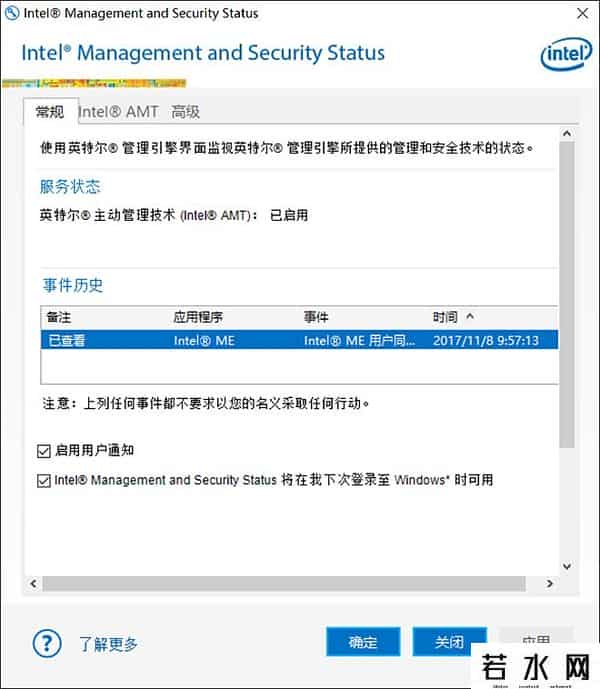
Task: Click the vertical scrollbar up arrow
Action: [567, 134]
